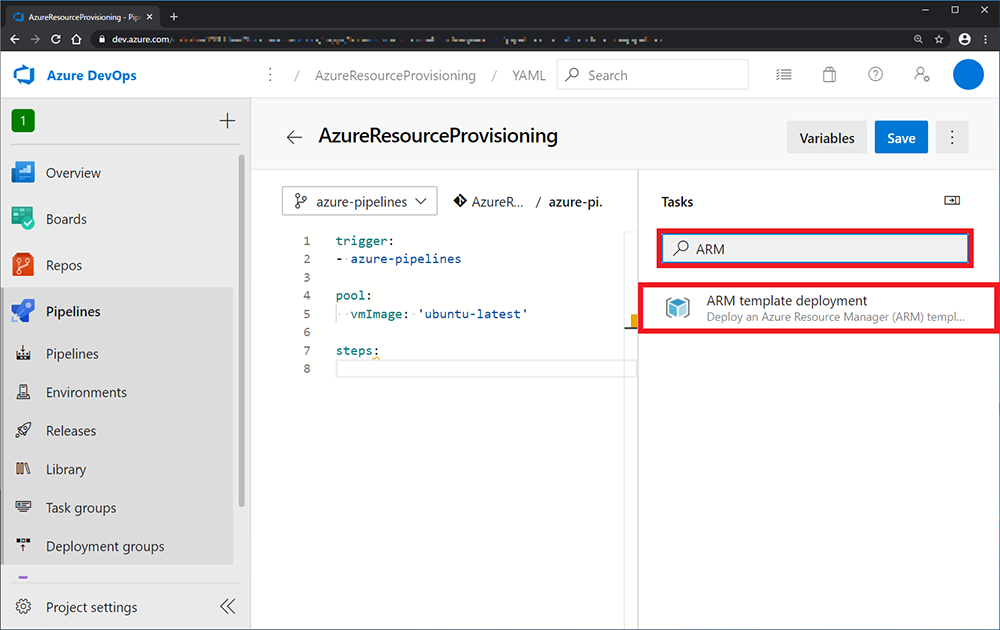Screen dimensions: 1000x630
Task: Place cursor on empty editor line 8
Action: [x=486, y=369]
